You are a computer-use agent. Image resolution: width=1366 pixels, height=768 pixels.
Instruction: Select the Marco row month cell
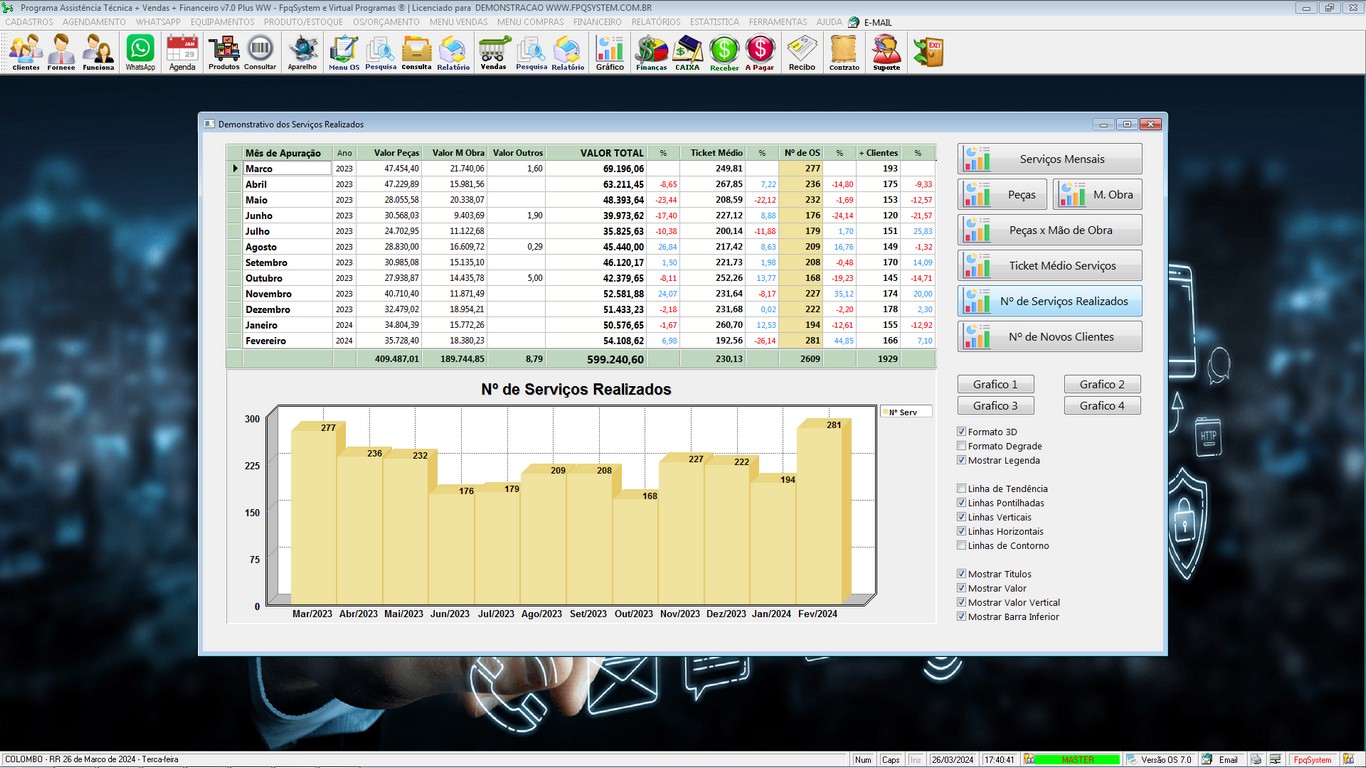[287, 169]
